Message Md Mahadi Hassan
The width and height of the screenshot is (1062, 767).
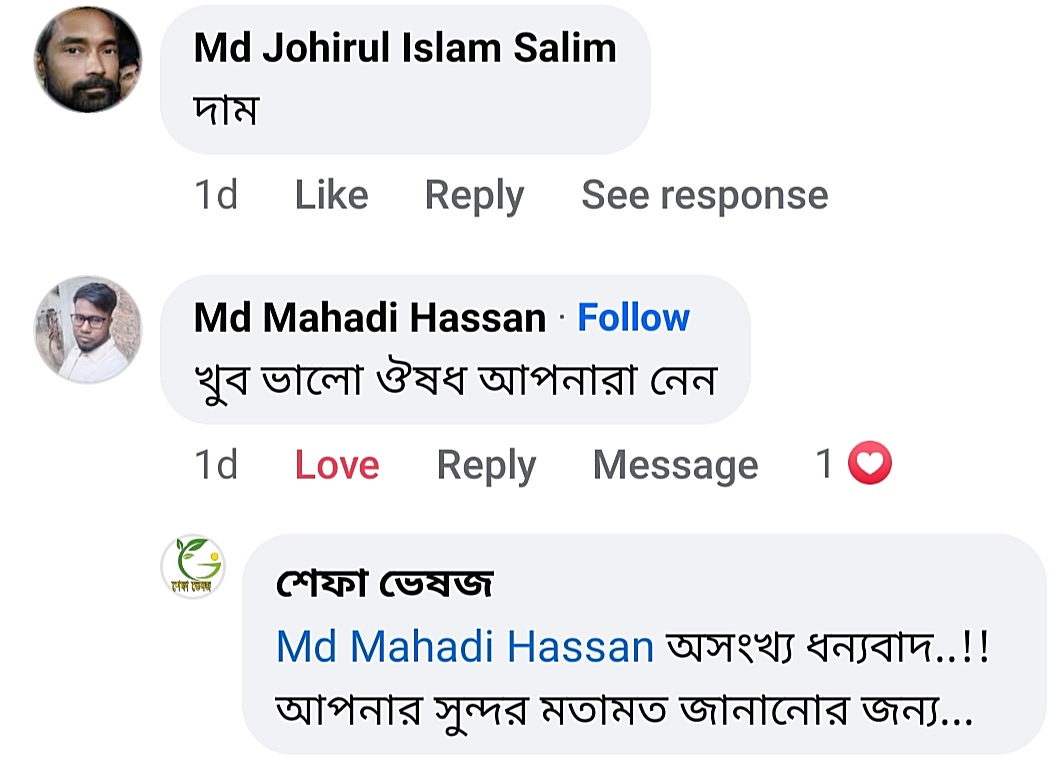675,465
